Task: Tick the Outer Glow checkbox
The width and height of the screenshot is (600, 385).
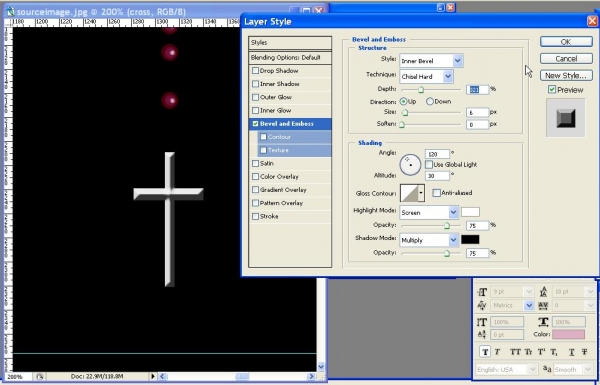Action: [255, 97]
